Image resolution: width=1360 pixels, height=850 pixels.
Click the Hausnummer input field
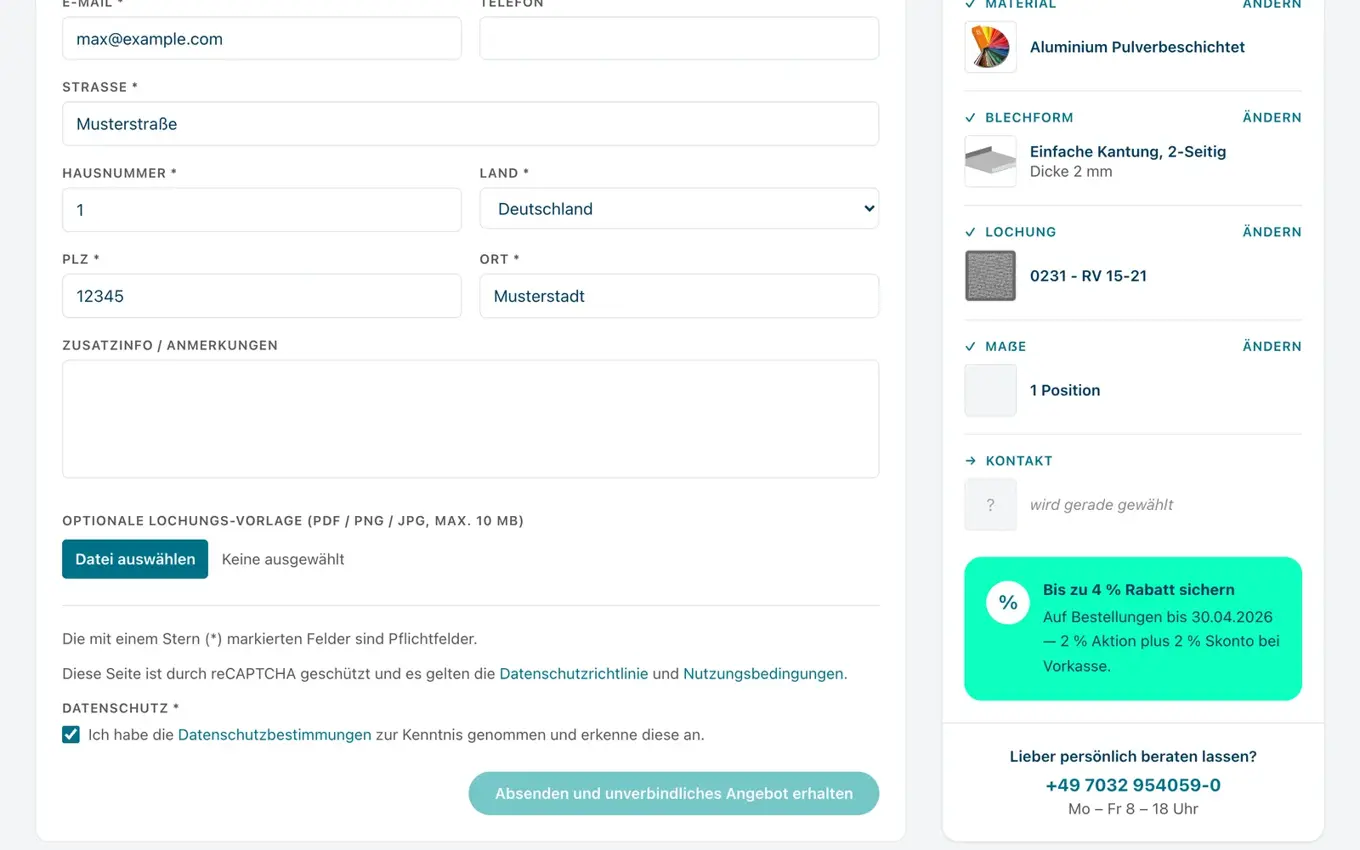point(262,210)
